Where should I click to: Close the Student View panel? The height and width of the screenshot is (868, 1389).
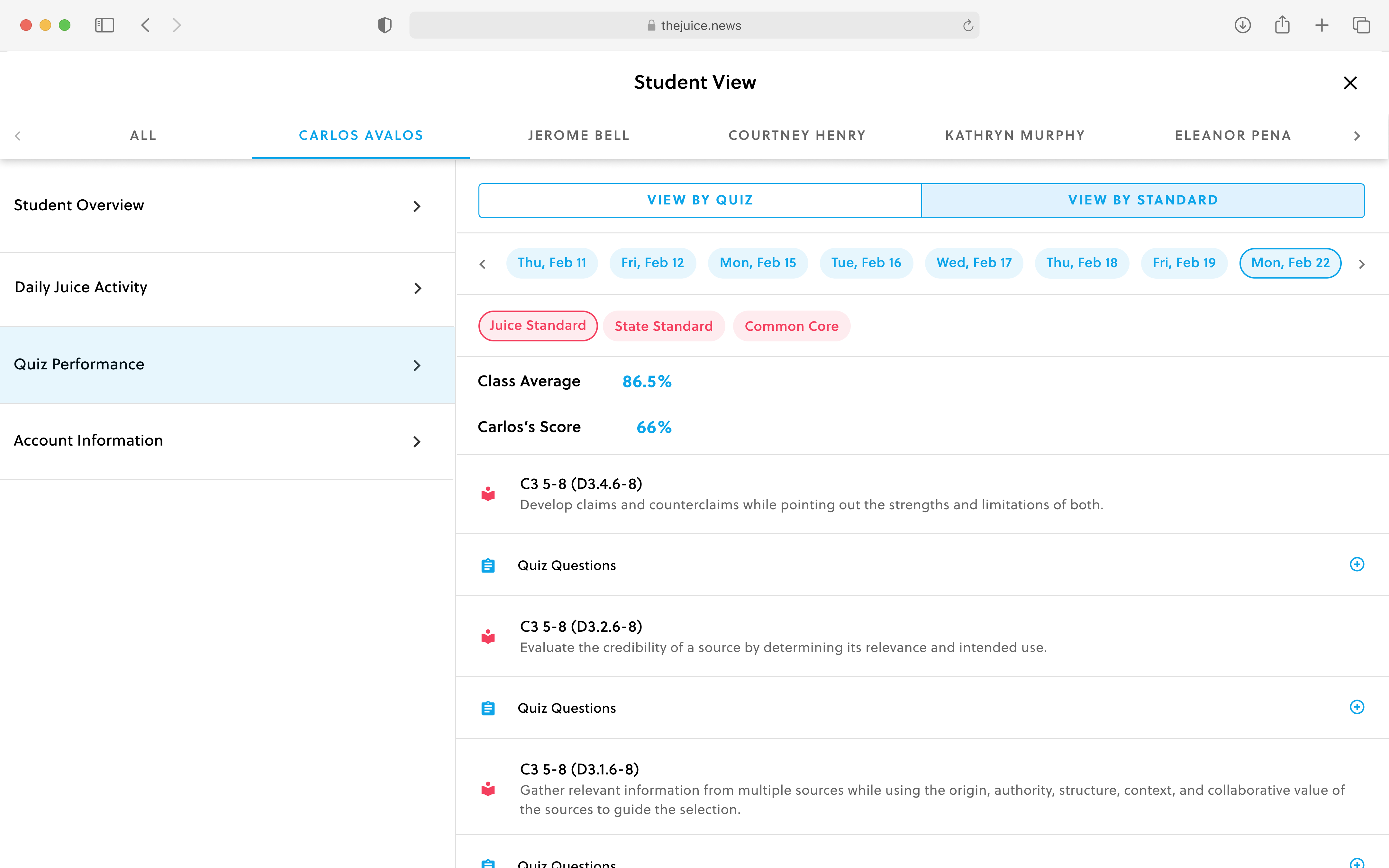coord(1350,83)
